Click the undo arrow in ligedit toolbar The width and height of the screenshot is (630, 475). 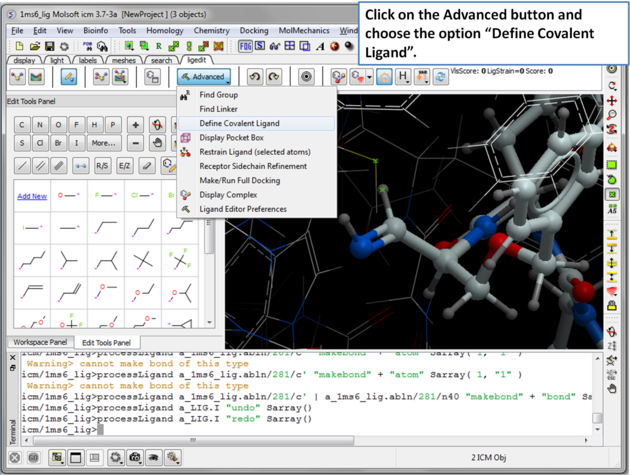point(254,77)
